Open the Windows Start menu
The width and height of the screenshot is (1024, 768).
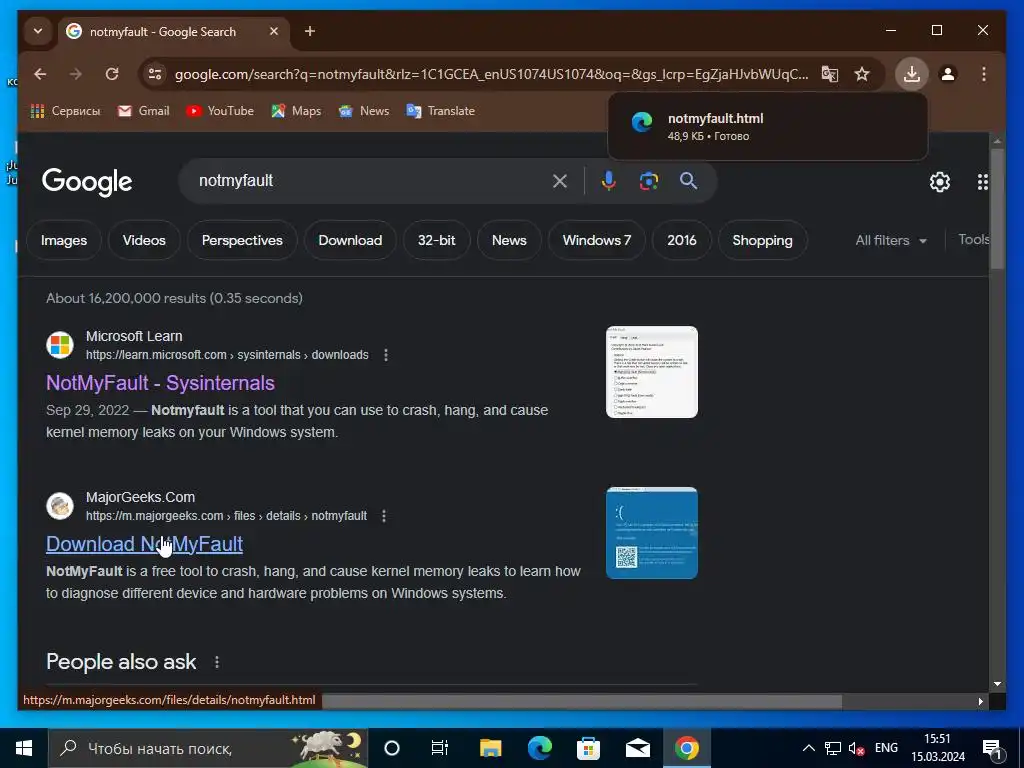(x=24, y=748)
